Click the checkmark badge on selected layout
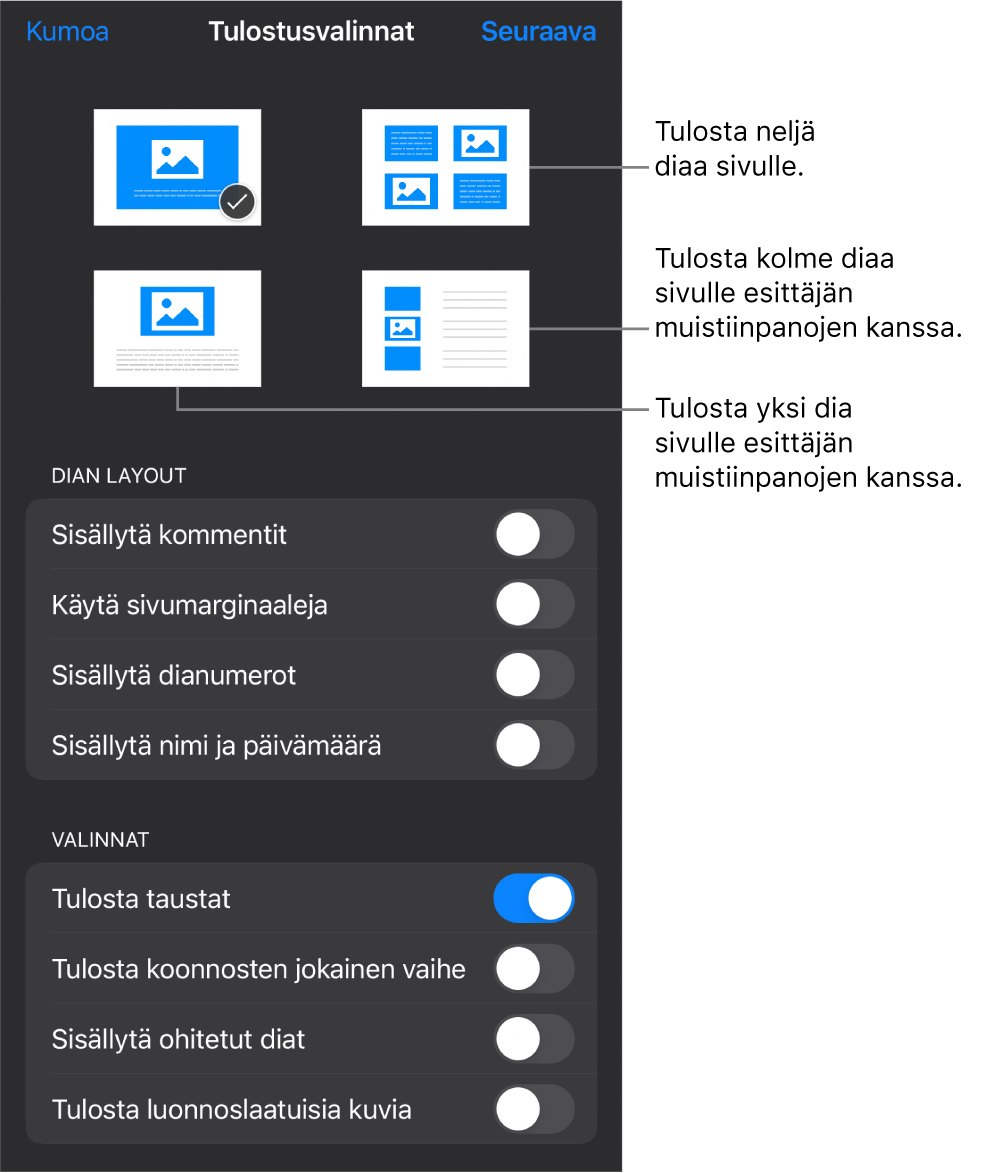The width and height of the screenshot is (982, 1173). tap(238, 202)
